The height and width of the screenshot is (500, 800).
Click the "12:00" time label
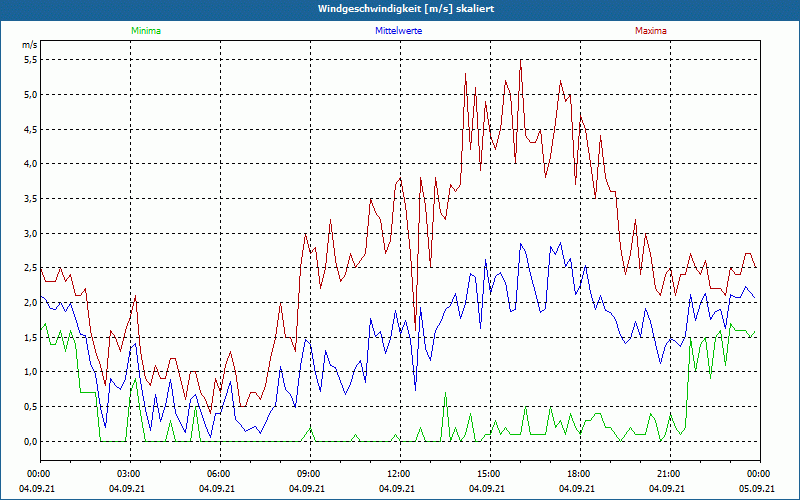399,474
